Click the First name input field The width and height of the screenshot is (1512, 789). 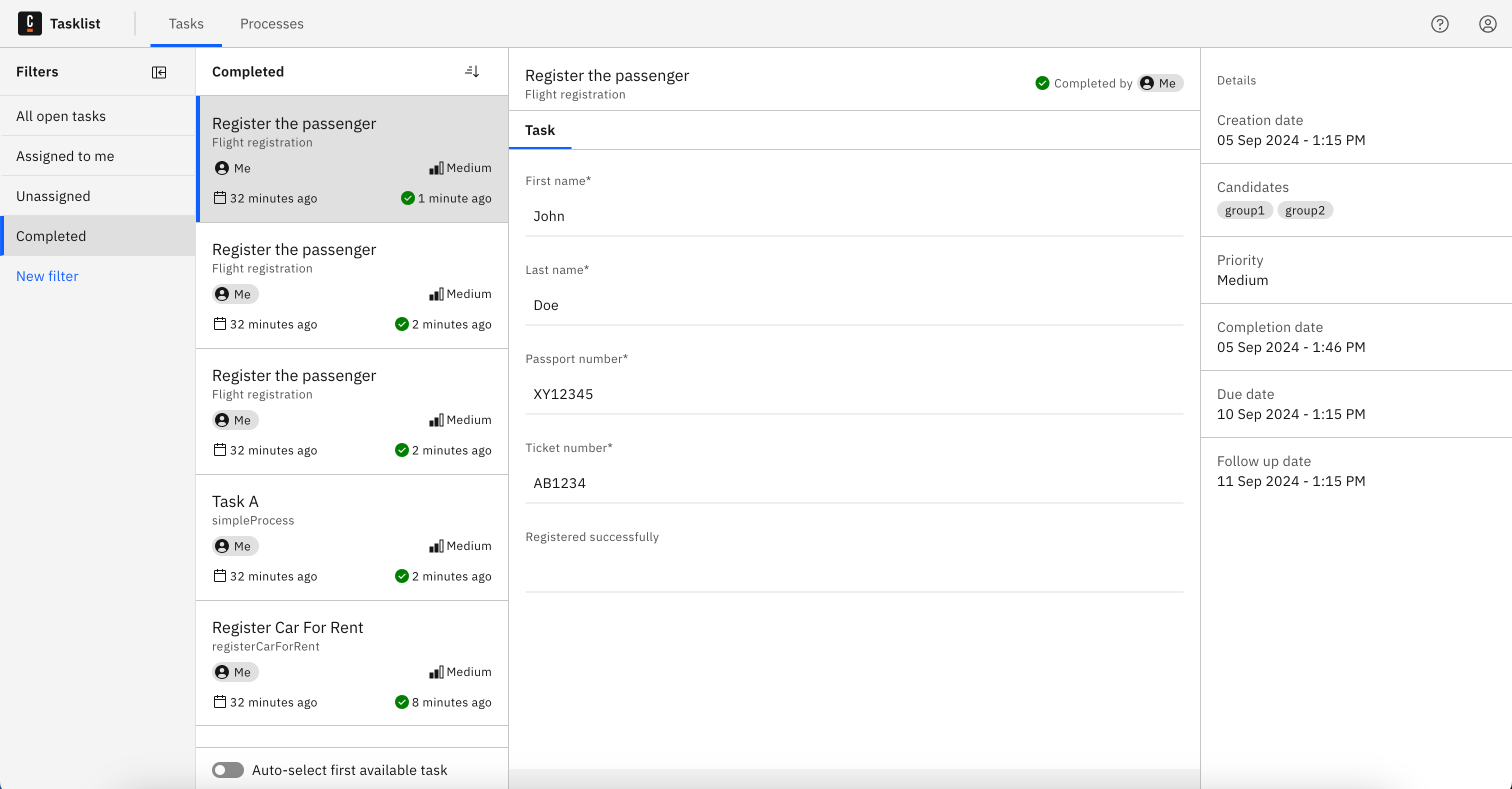[x=854, y=215]
